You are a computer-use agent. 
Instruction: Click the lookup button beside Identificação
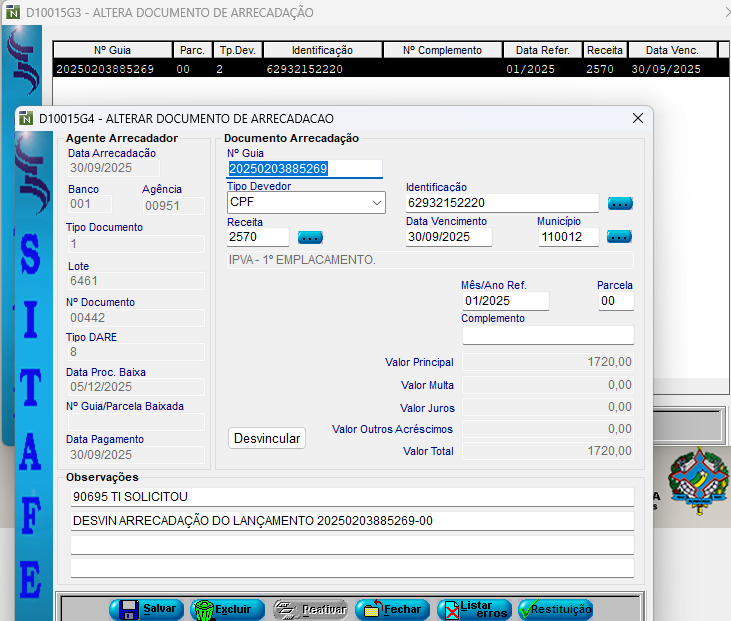click(x=620, y=203)
